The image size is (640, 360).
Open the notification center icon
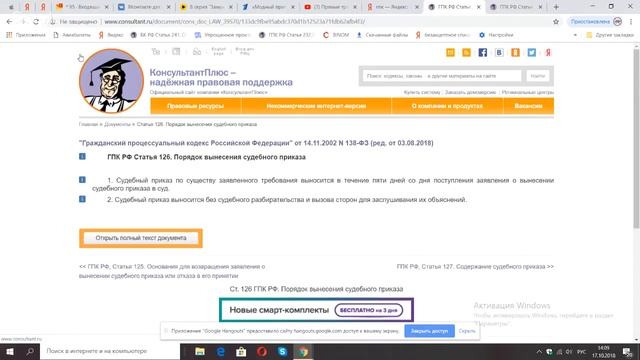627,351
